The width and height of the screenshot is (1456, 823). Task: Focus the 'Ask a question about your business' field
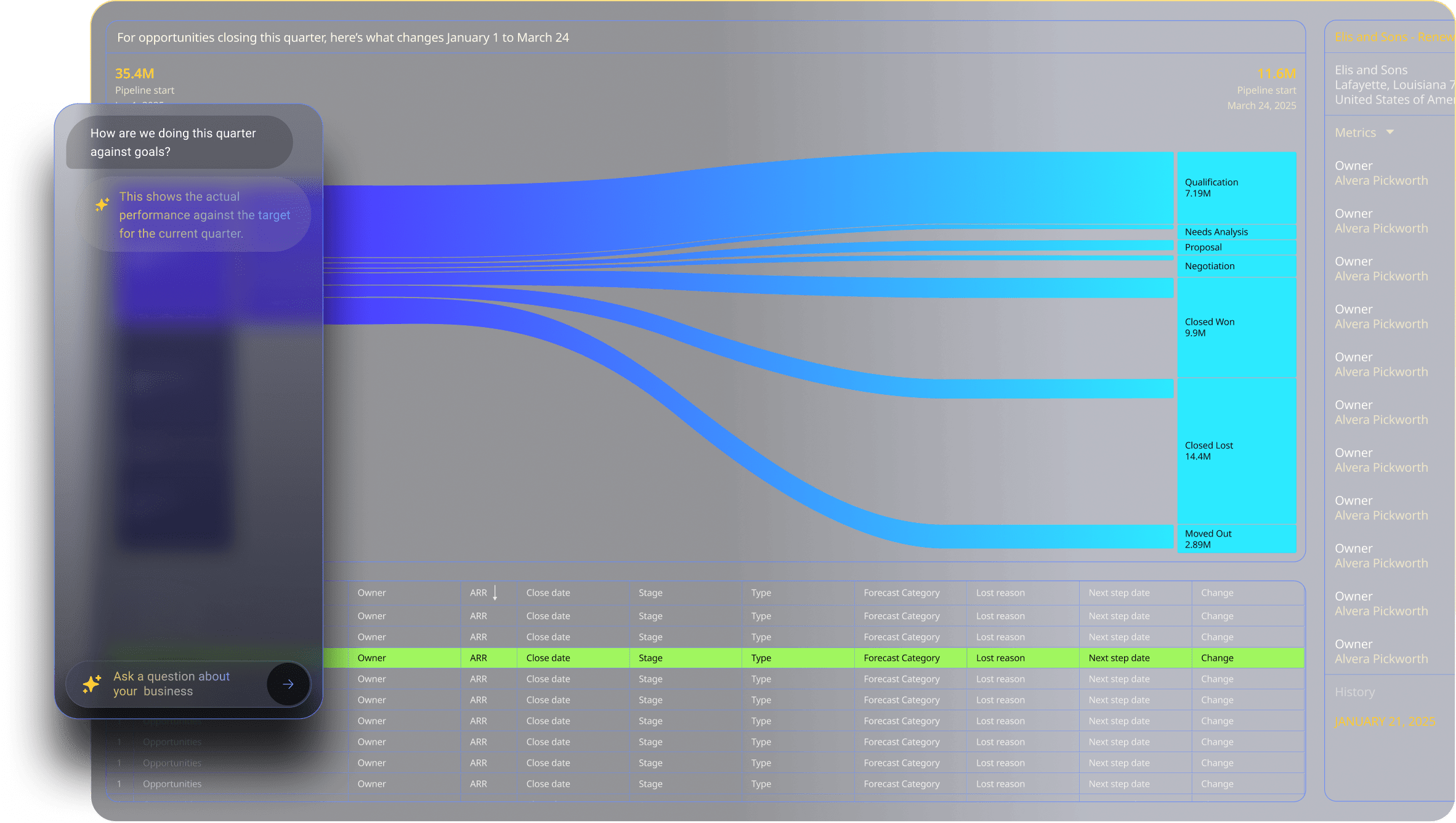188,684
